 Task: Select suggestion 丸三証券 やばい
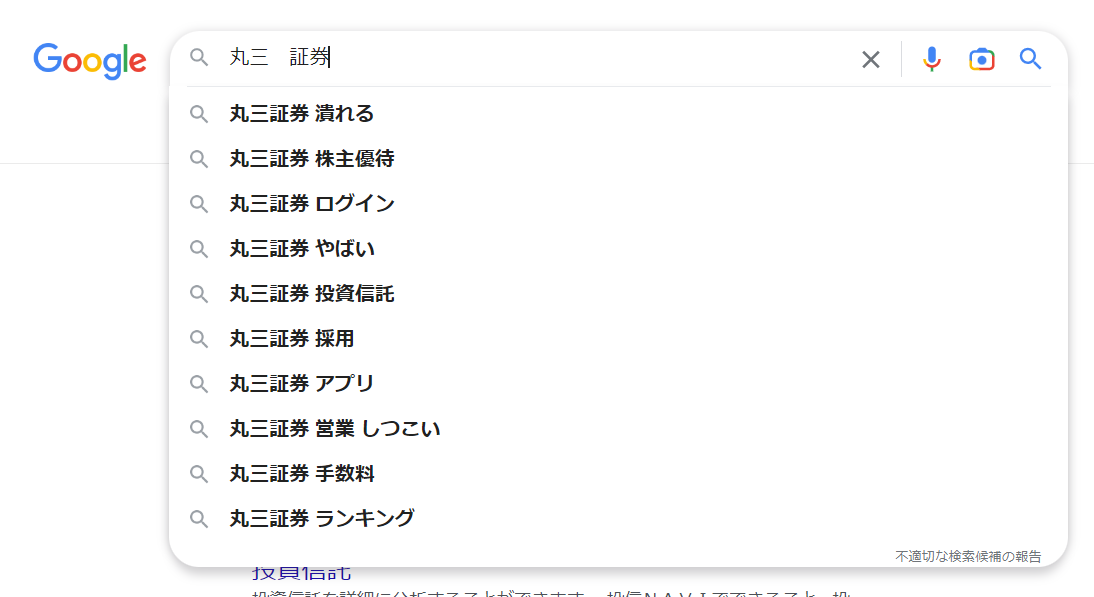618,249
